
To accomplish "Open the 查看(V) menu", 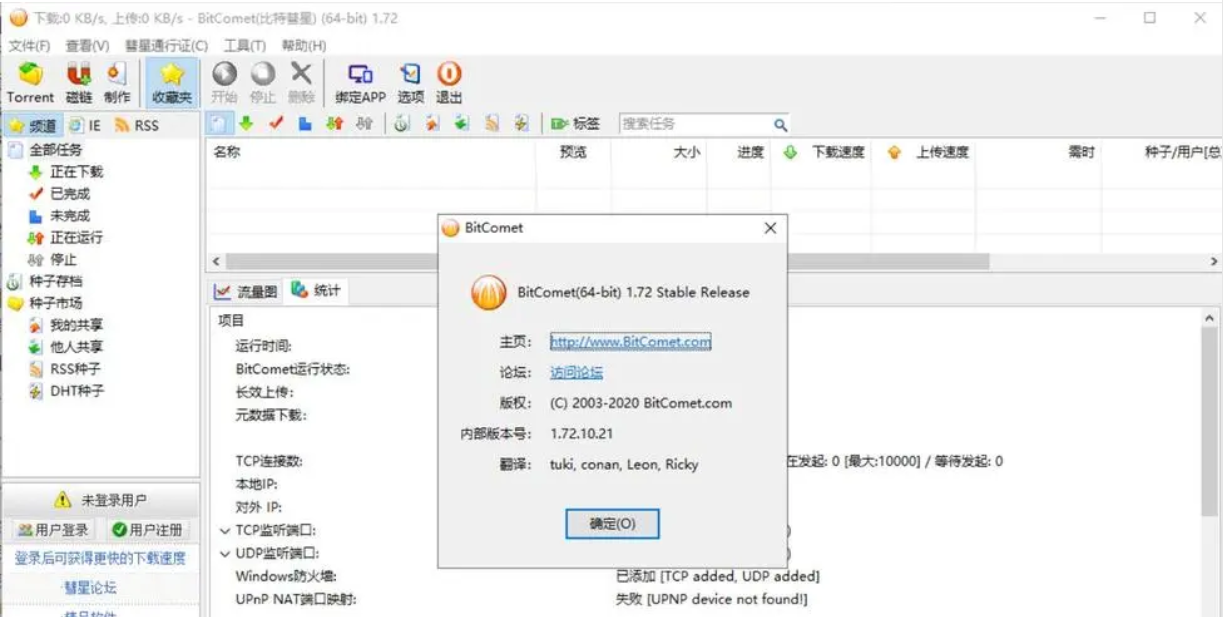I will 87,45.
